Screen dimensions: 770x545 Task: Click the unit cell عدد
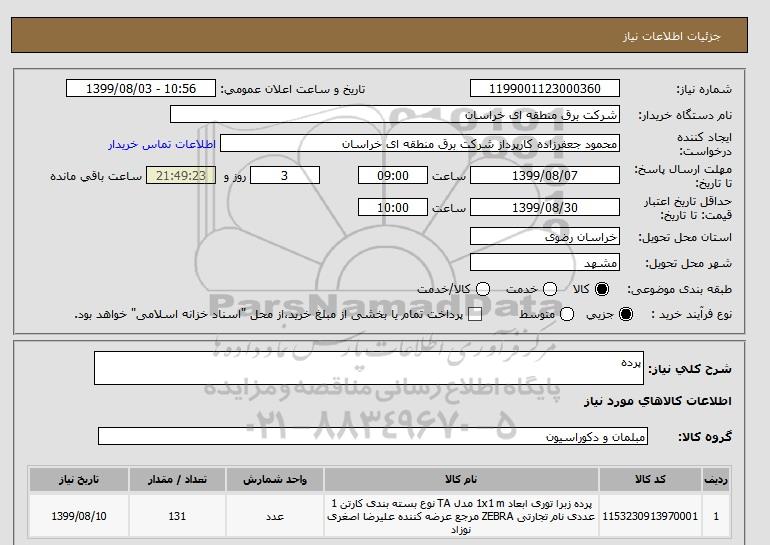275,516
